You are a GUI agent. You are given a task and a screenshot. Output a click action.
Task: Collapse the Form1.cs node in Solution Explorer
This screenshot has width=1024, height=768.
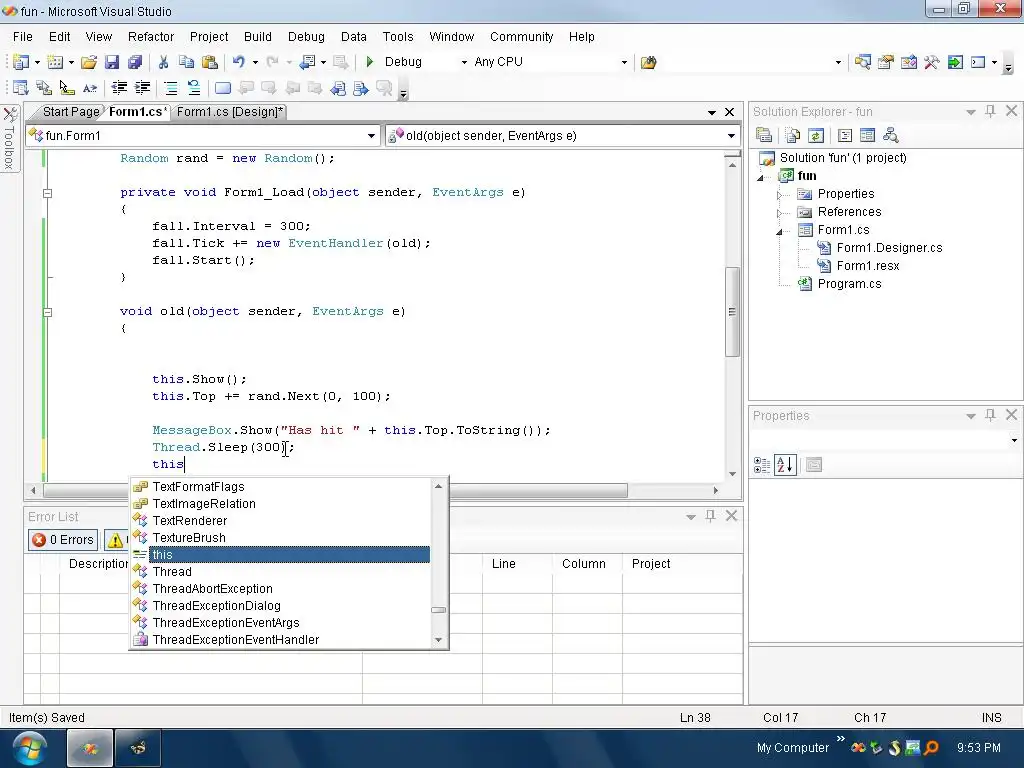point(779,231)
